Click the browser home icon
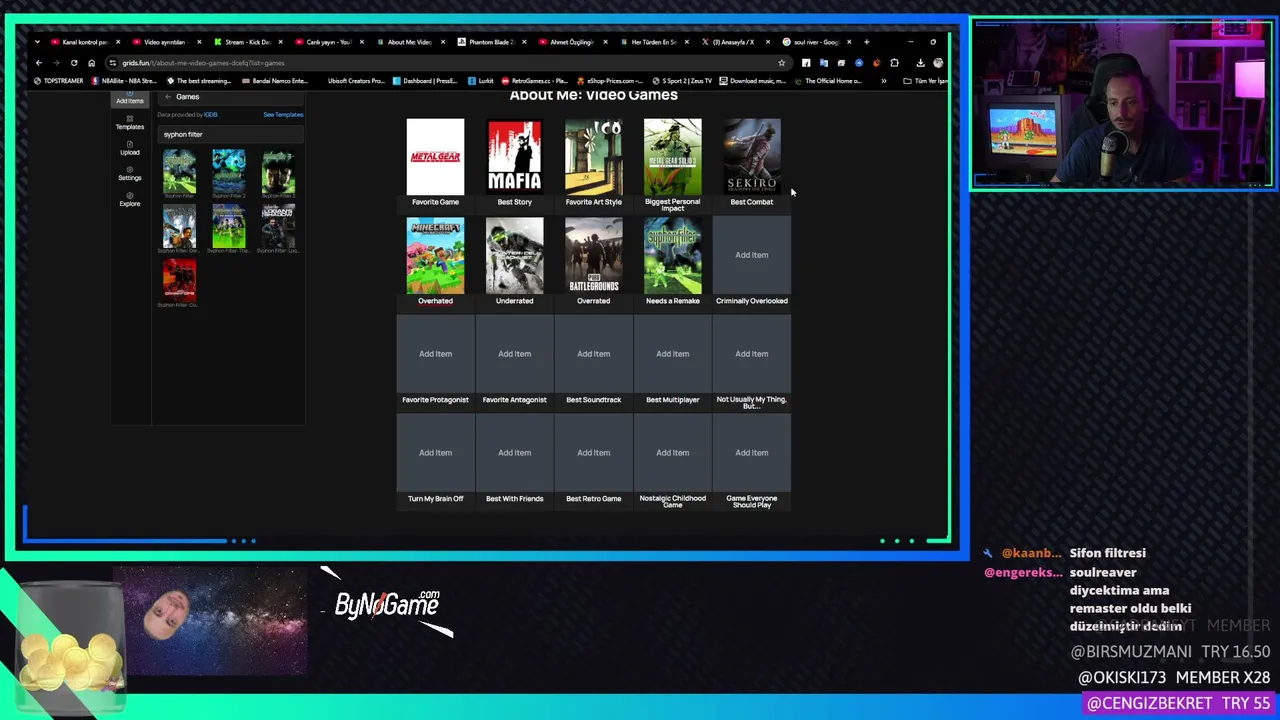 pos(91,63)
